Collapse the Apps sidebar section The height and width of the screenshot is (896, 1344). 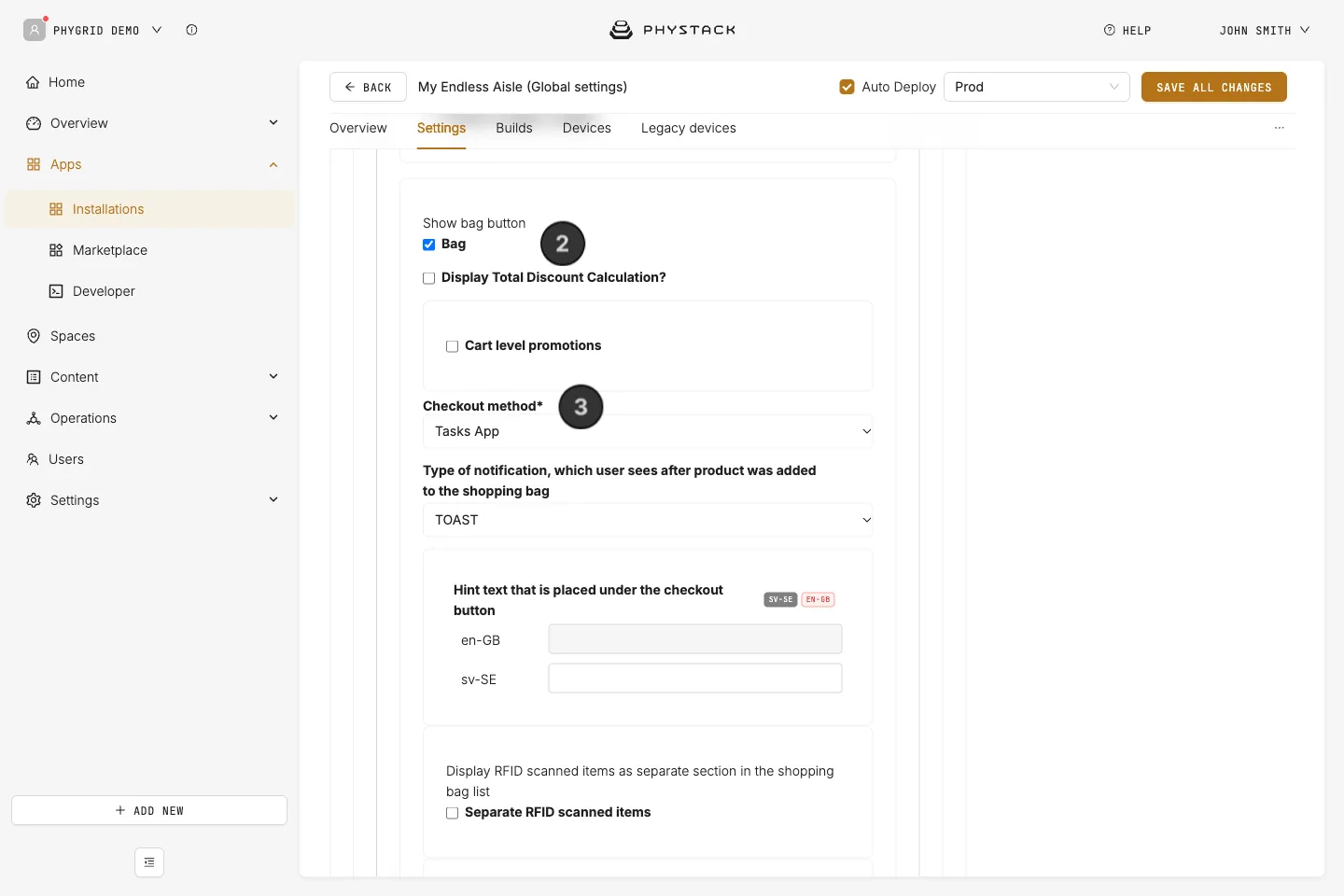point(273,164)
